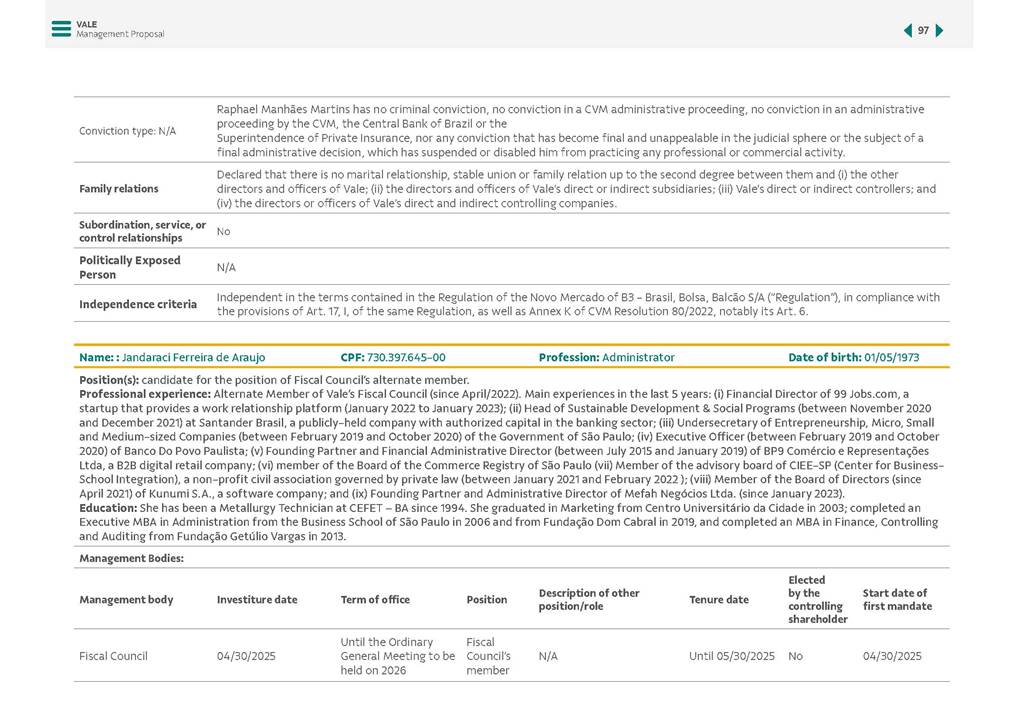This screenshot has height=720, width=1019.
Task: Click the Term of office column header
Action: [x=375, y=600]
